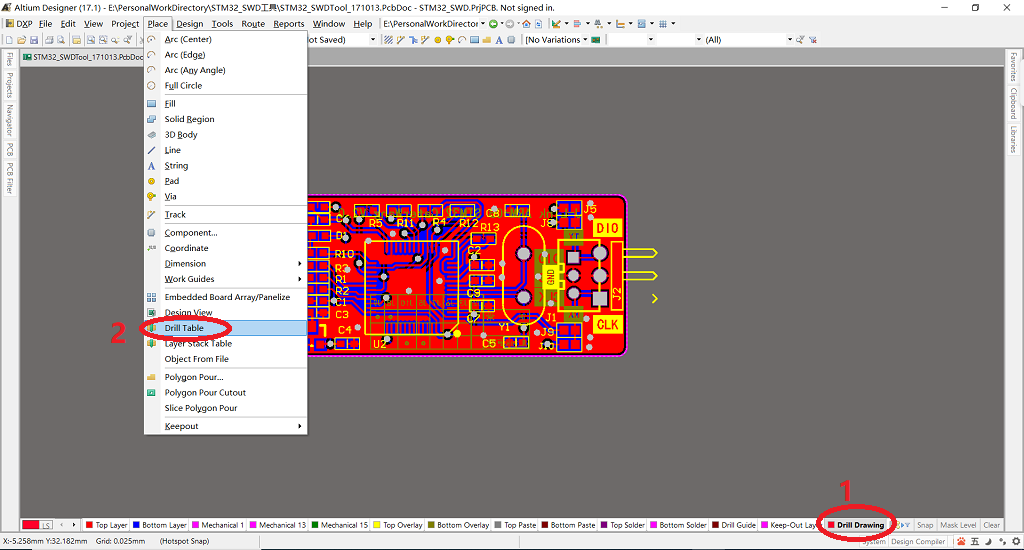Expand the Work Guides submenu

click(x=225, y=279)
